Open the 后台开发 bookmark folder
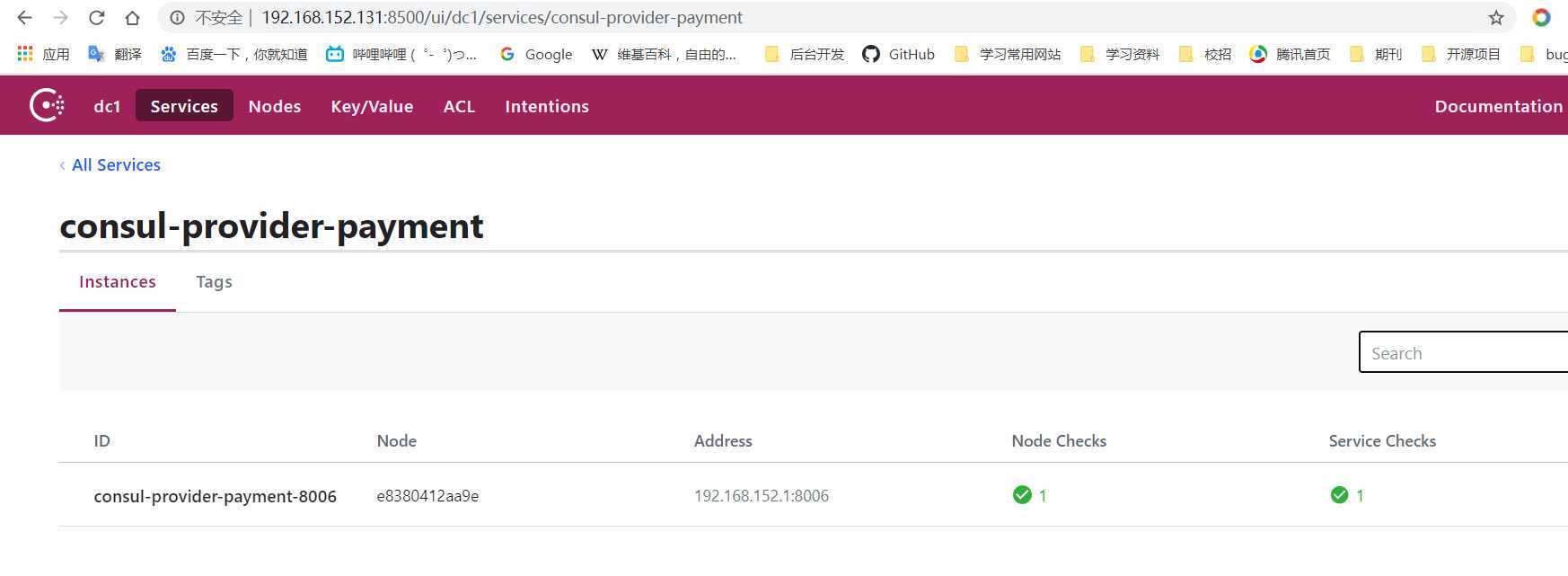The height and width of the screenshot is (576, 1568). tap(805, 54)
